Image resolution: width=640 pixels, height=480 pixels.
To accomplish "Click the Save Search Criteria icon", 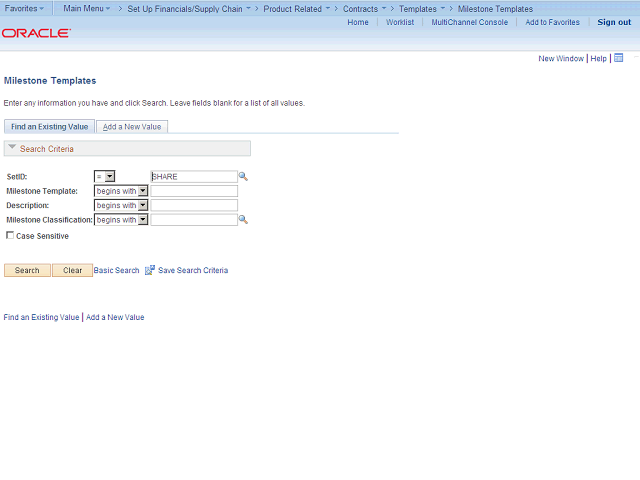I will tap(150, 270).
